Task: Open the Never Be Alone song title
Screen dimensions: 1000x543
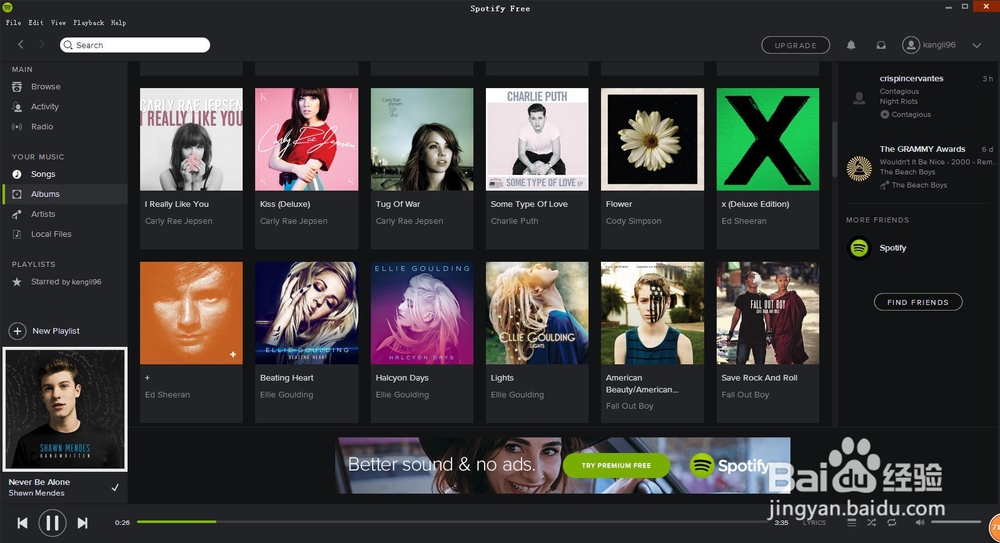Action: pyautogui.click(x=40, y=482)
